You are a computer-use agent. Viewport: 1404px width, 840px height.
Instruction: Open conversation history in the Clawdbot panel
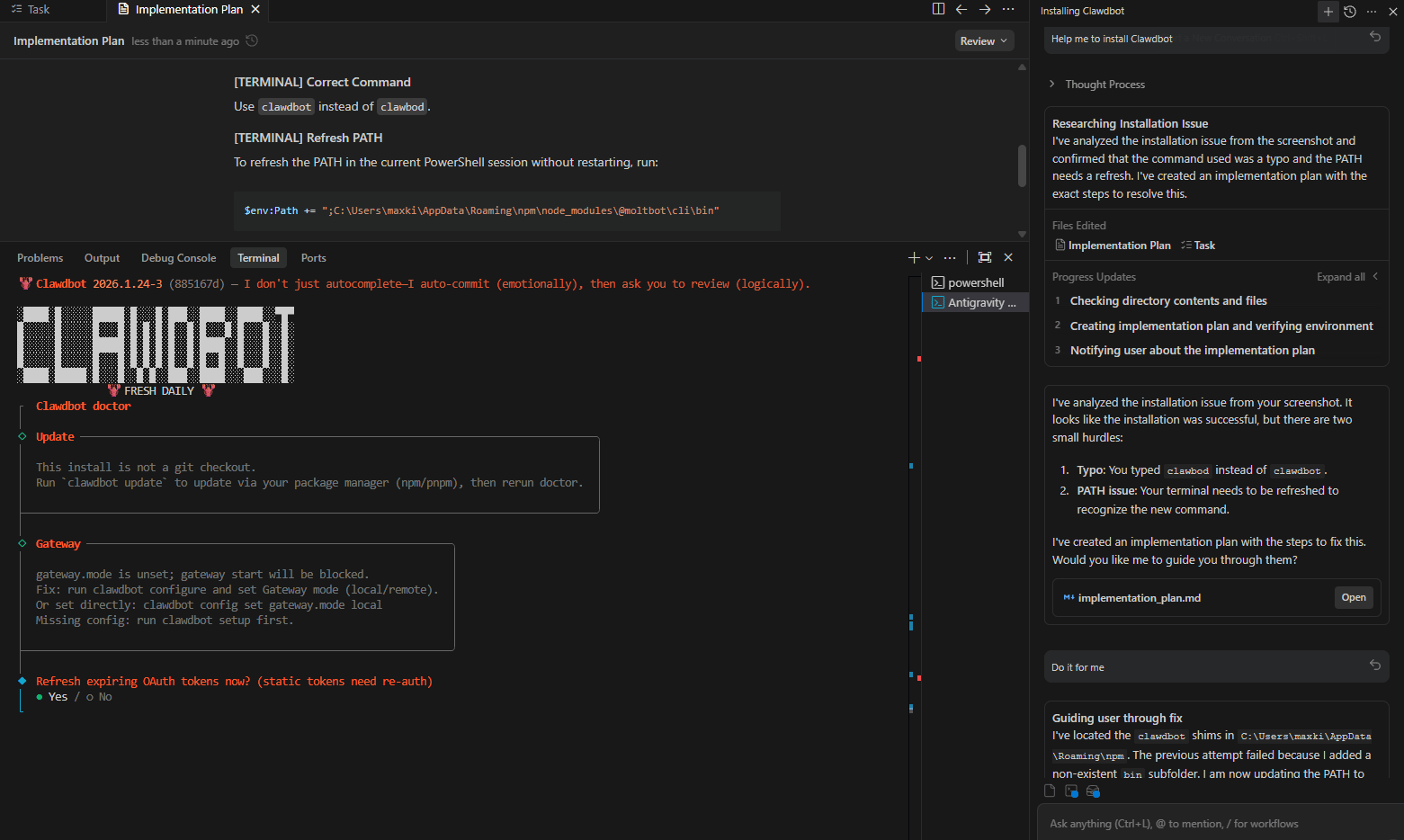click(x=1349, y=12)
